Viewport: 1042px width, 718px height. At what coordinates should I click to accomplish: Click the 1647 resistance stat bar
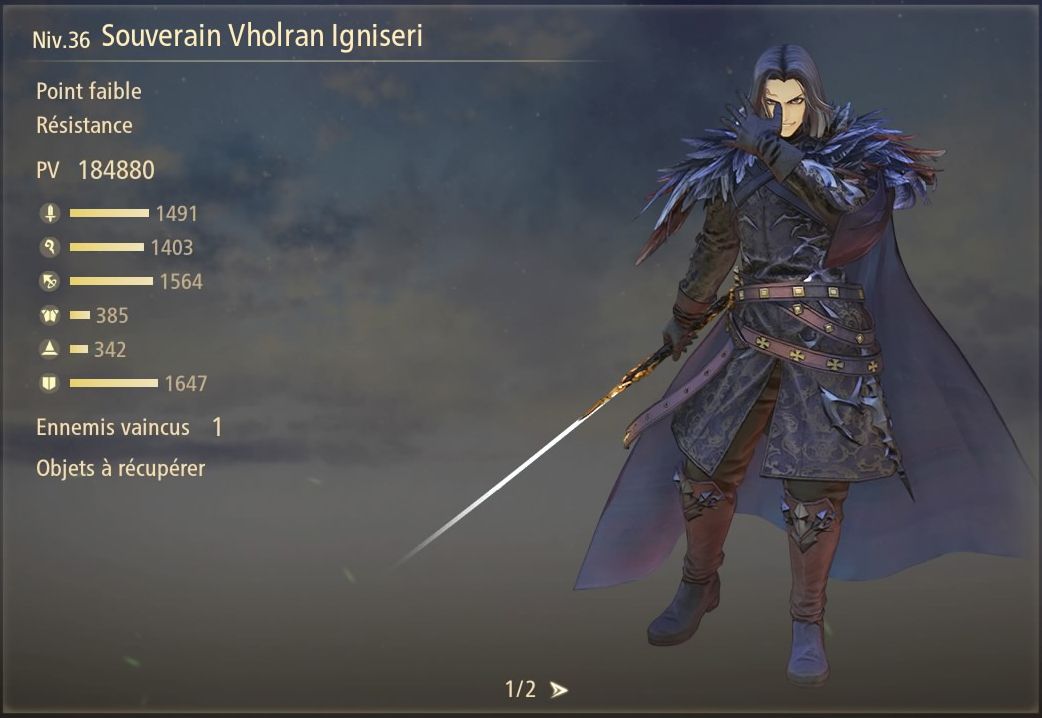114,383
